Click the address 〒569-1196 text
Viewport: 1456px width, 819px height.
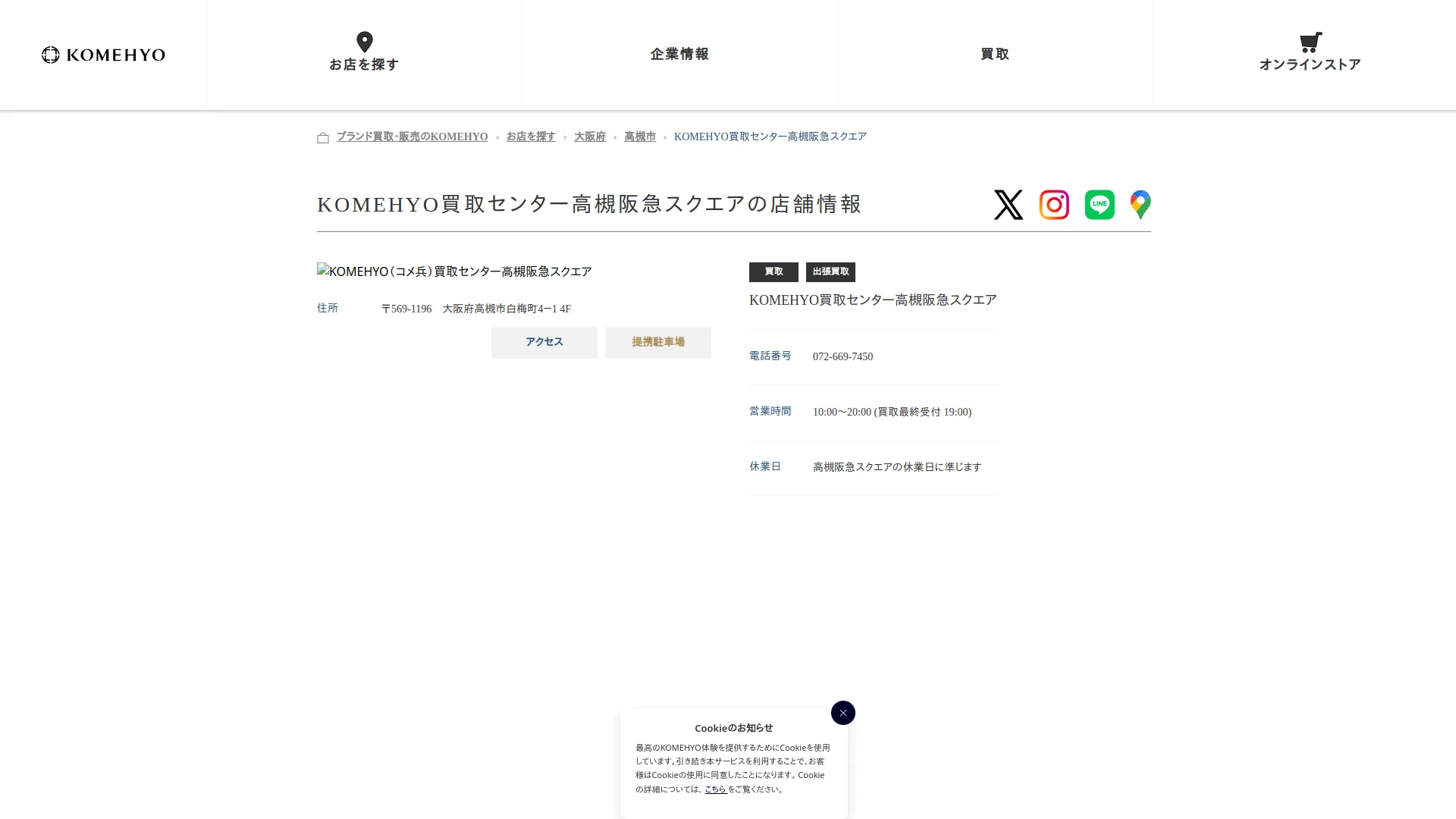click(475, 309)
